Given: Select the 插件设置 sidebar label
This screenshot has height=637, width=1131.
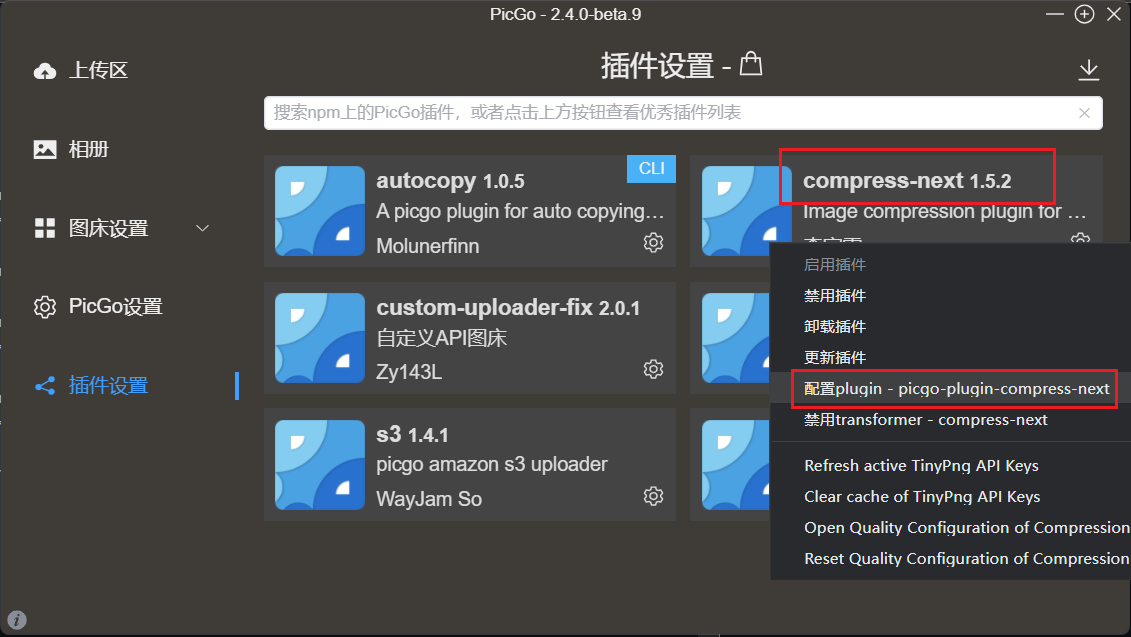Looking at the screenshot, I should pyautogui.click(x=108, y=385).
